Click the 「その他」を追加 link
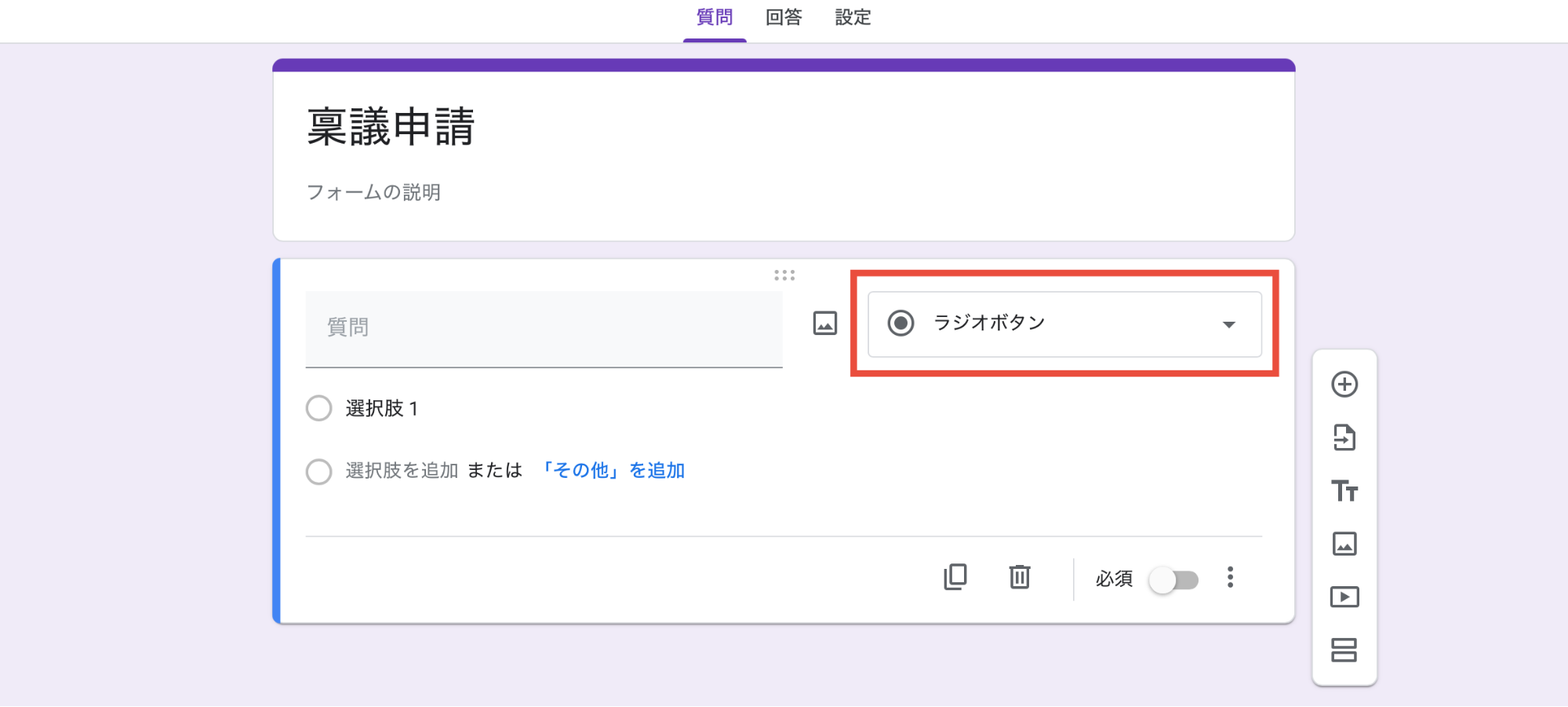This screenshot has height=707, width=1568. tap(611, 471)
